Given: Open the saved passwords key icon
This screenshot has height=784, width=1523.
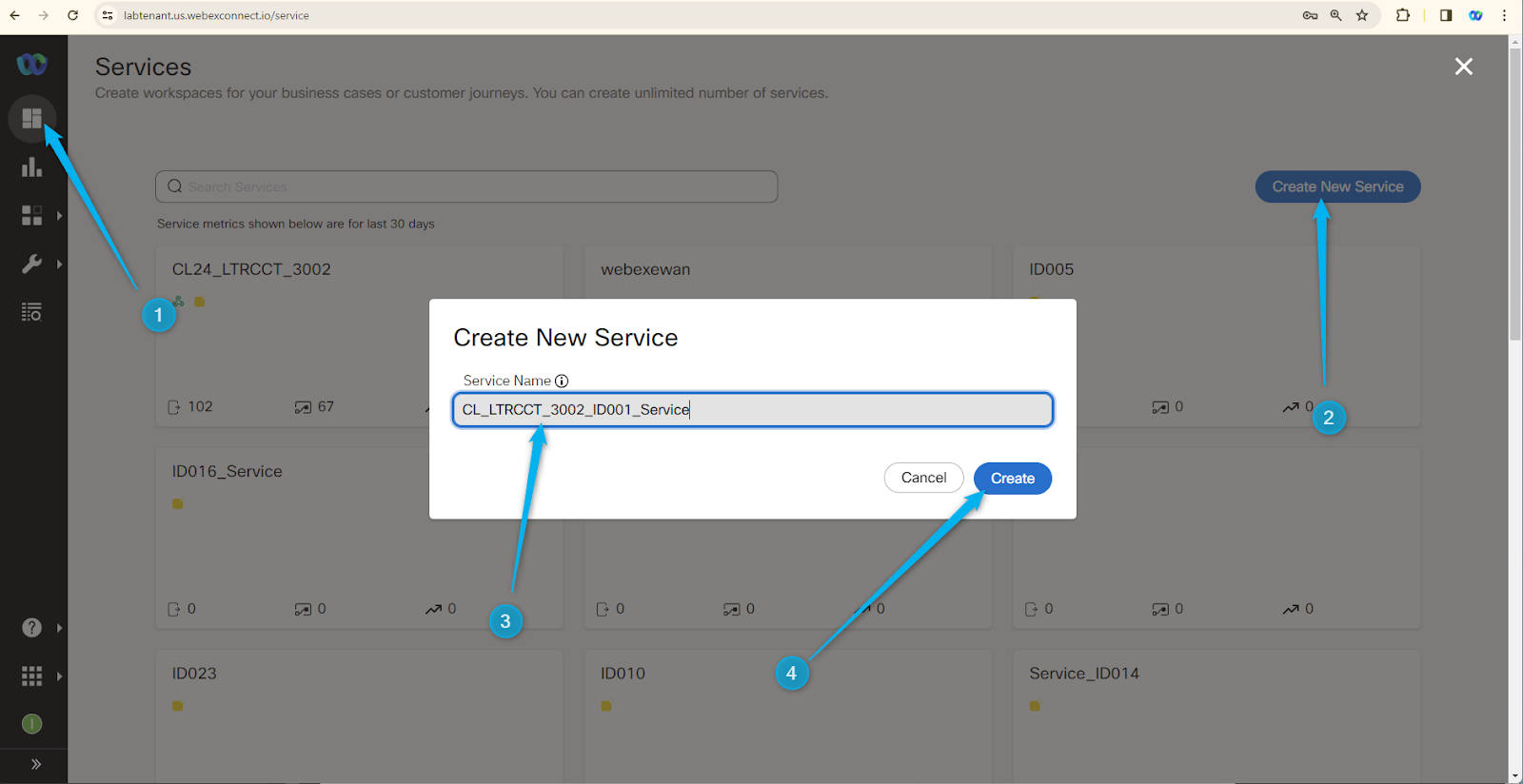Looking at the screenshot, I should click(x=1310, y=15).
